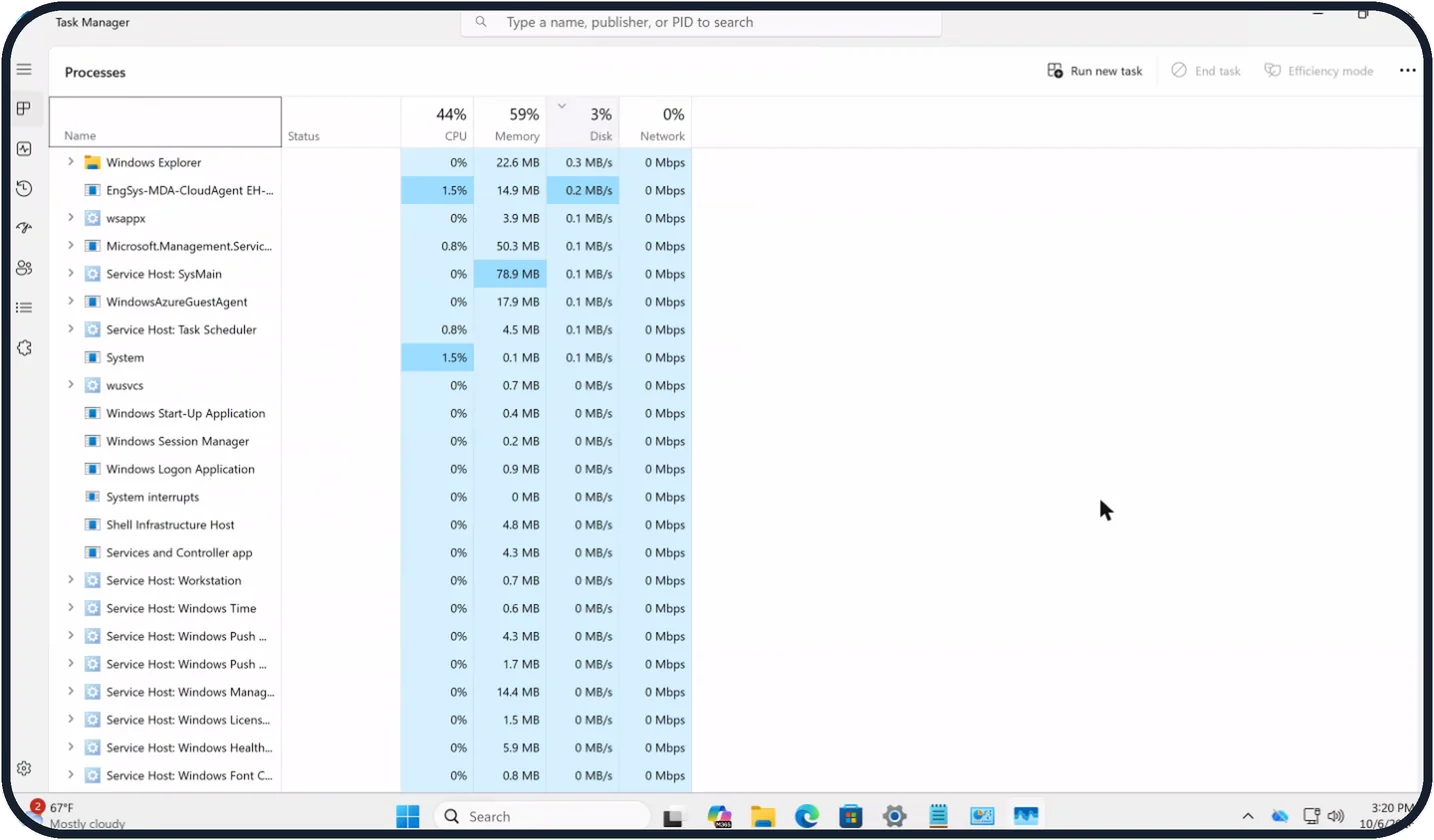
Task: Select the Processes page icon in sidebar
Action: point(24,108)
